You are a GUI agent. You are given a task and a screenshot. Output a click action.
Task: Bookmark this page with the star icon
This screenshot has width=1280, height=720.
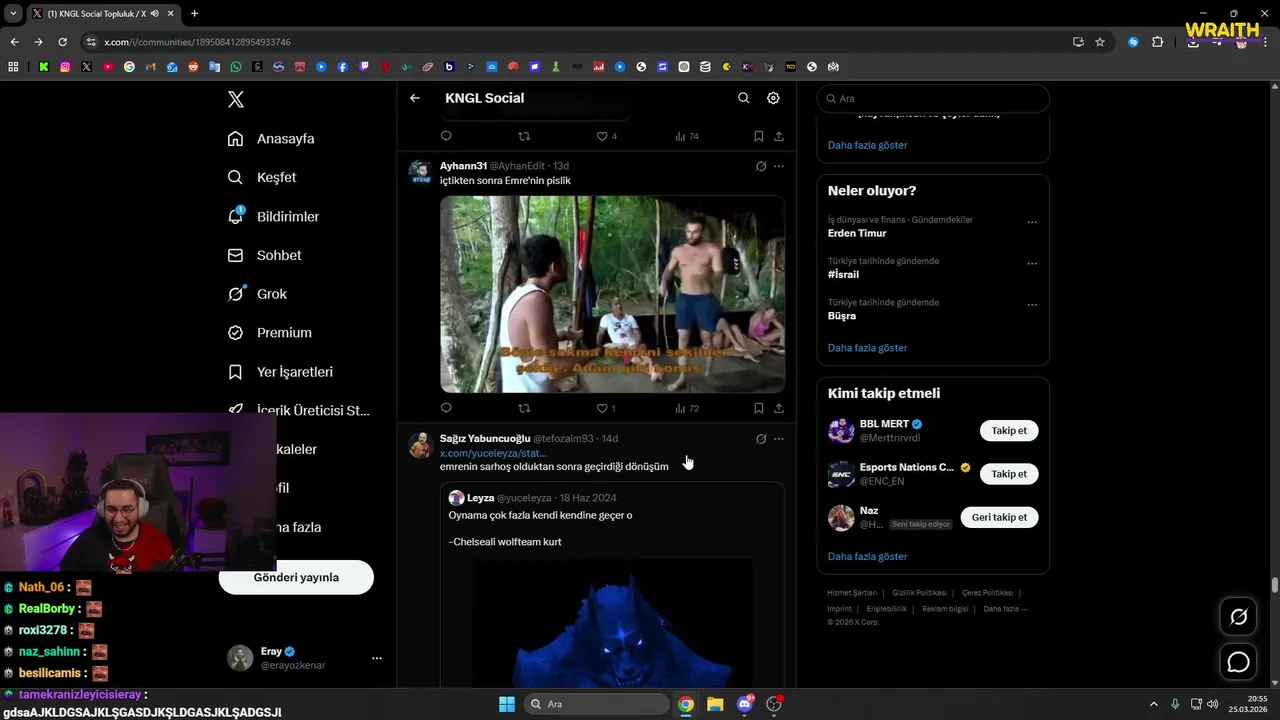tap(1100, 42)
